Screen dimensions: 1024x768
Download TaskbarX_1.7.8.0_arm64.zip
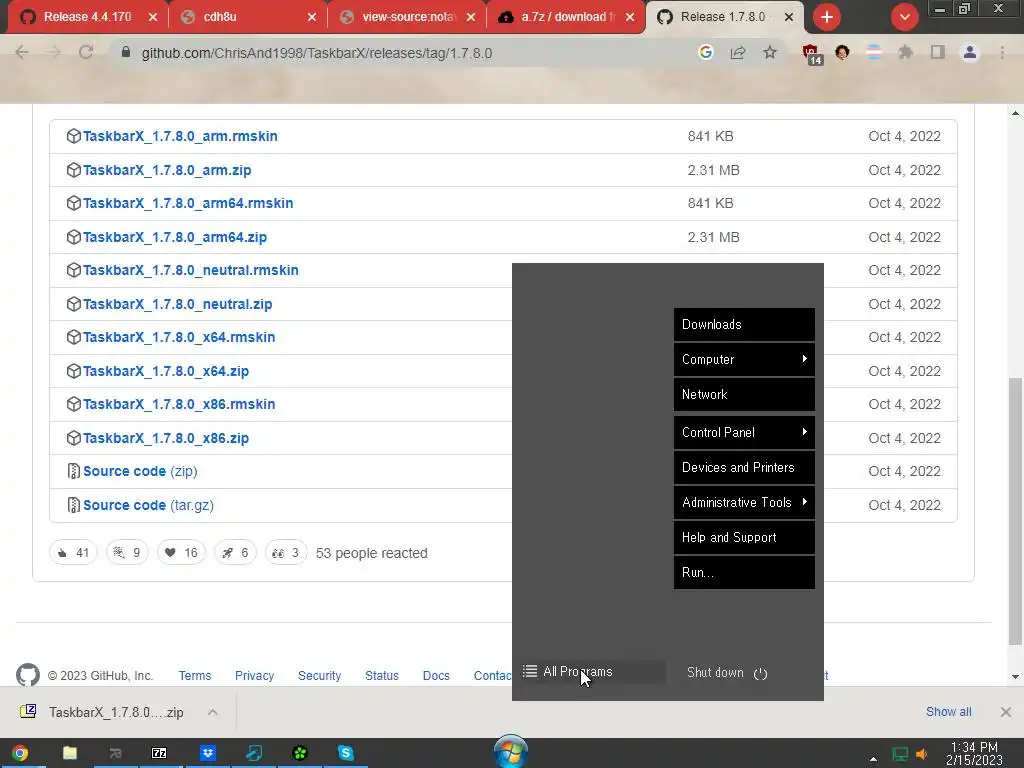coord(174,237)
